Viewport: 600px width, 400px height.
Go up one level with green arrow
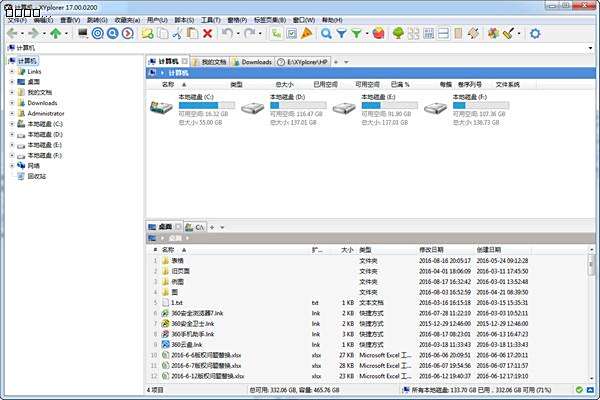pos(56,34)
